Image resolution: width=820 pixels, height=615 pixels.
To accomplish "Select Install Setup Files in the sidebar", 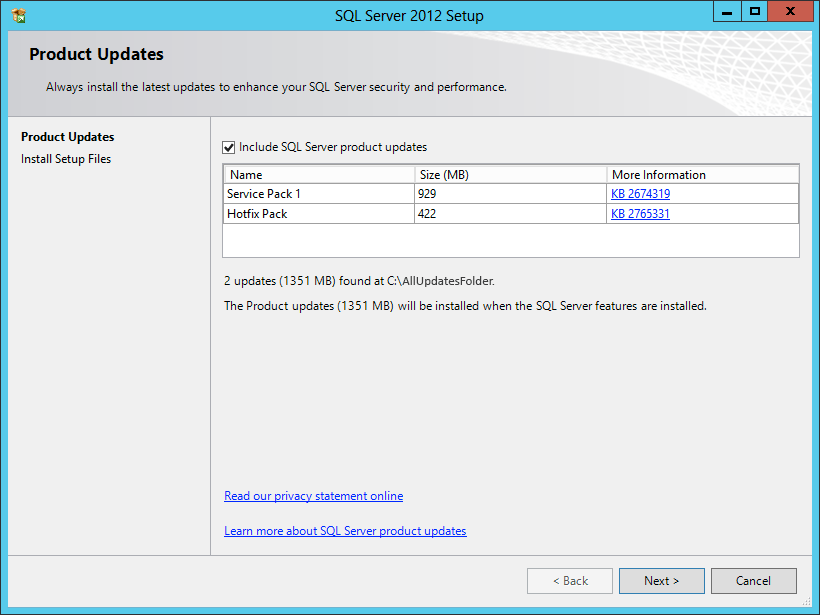I will [x=65, y=158].
